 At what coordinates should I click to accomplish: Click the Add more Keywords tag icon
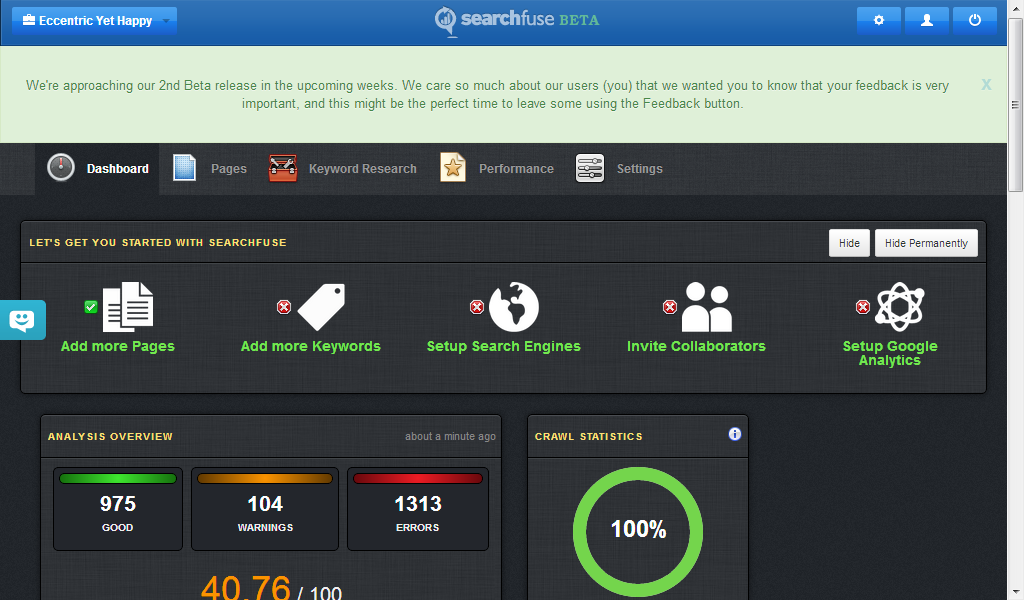pyautogui.click(x=321, y=306)
